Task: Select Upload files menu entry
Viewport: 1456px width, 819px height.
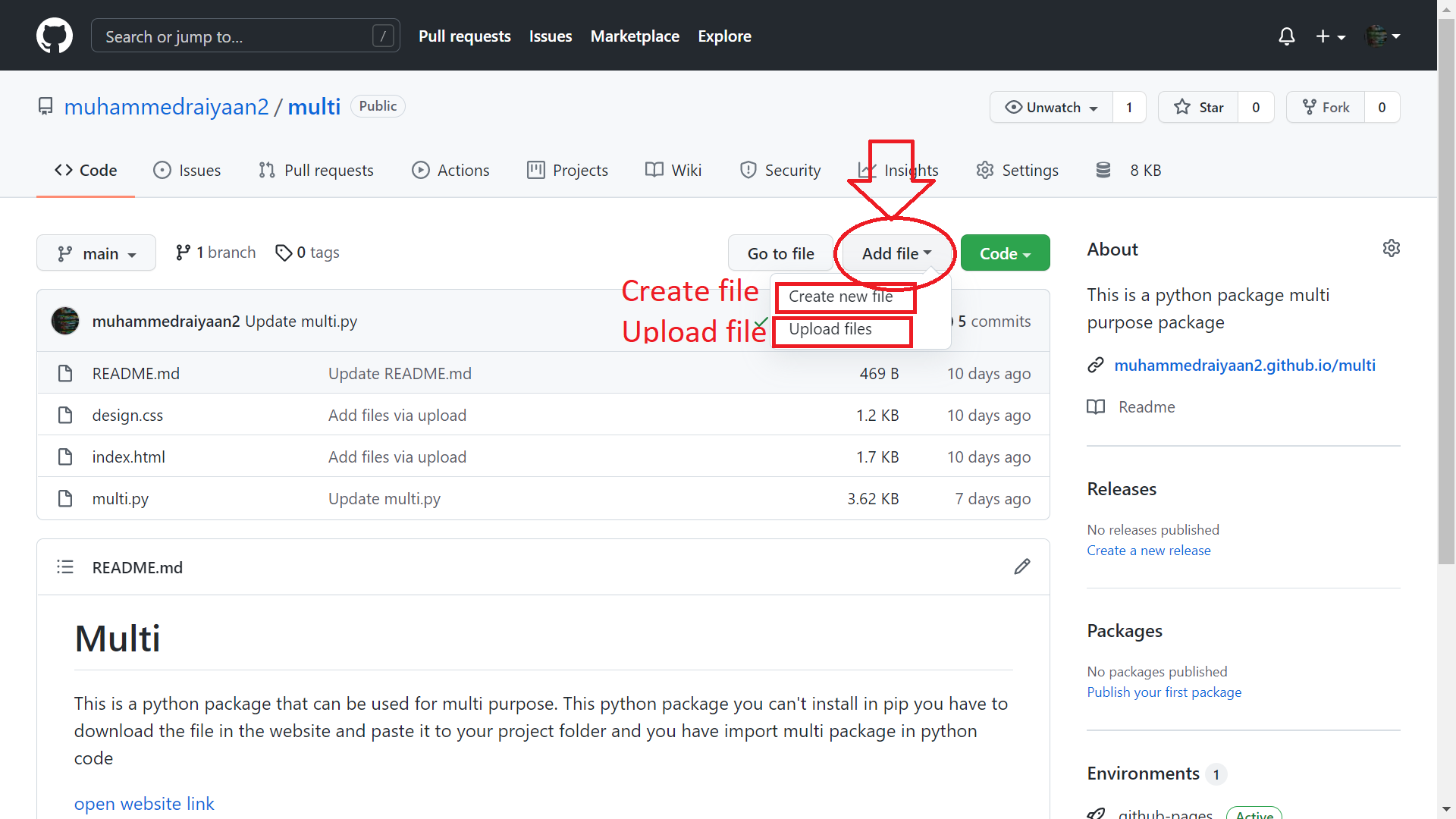Action: coord(830,329)
